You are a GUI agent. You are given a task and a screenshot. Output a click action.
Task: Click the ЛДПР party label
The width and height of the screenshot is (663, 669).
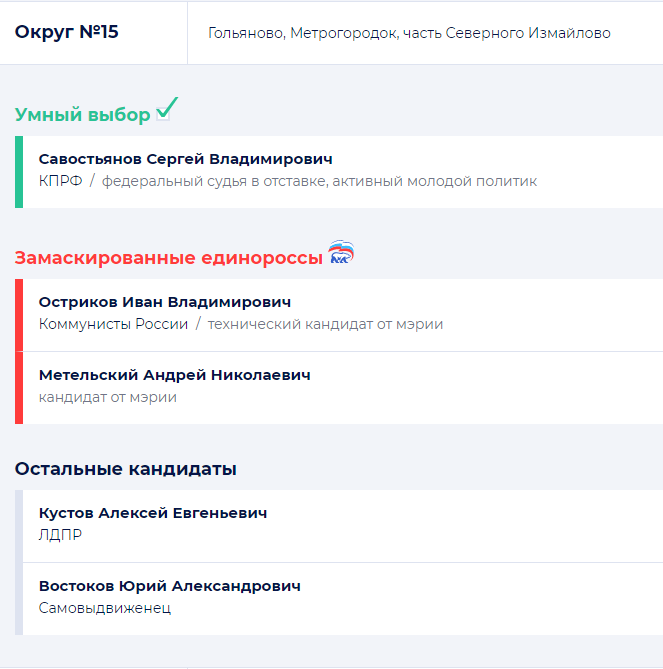(60, 535)
